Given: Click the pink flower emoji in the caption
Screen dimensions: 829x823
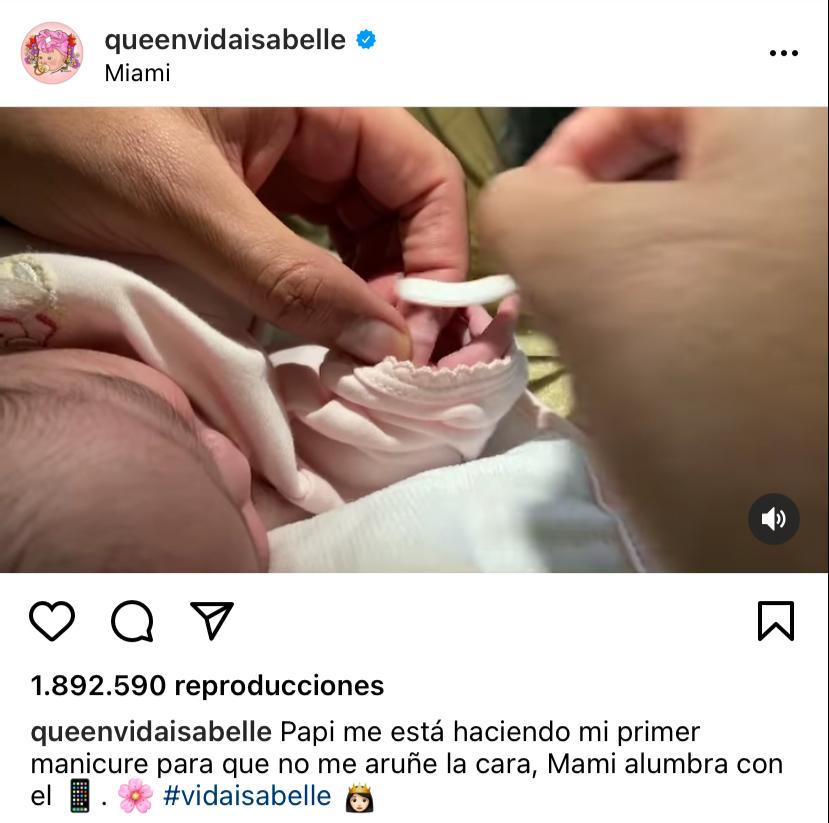Looking at the screenshot, I should point(135,796).
